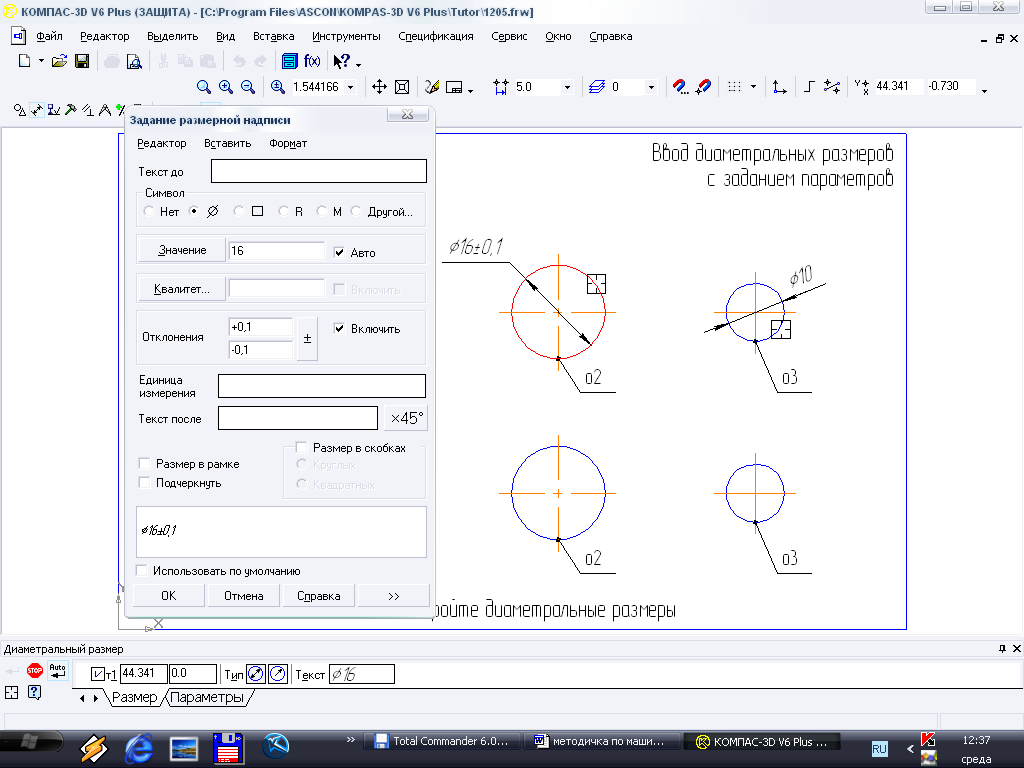Enable 'Размер в рамке' checkbox

pos(144,464)
